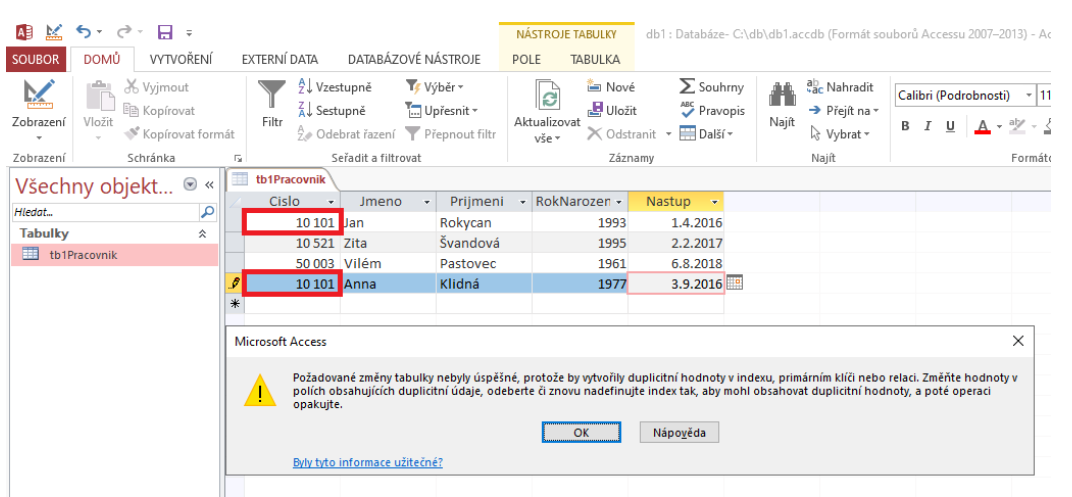This screenshot has height=497, width=1072.
Task: Switch to DATABÁZOVÉ NÁSTROJE ribbon tab
Action: (414, 59)
